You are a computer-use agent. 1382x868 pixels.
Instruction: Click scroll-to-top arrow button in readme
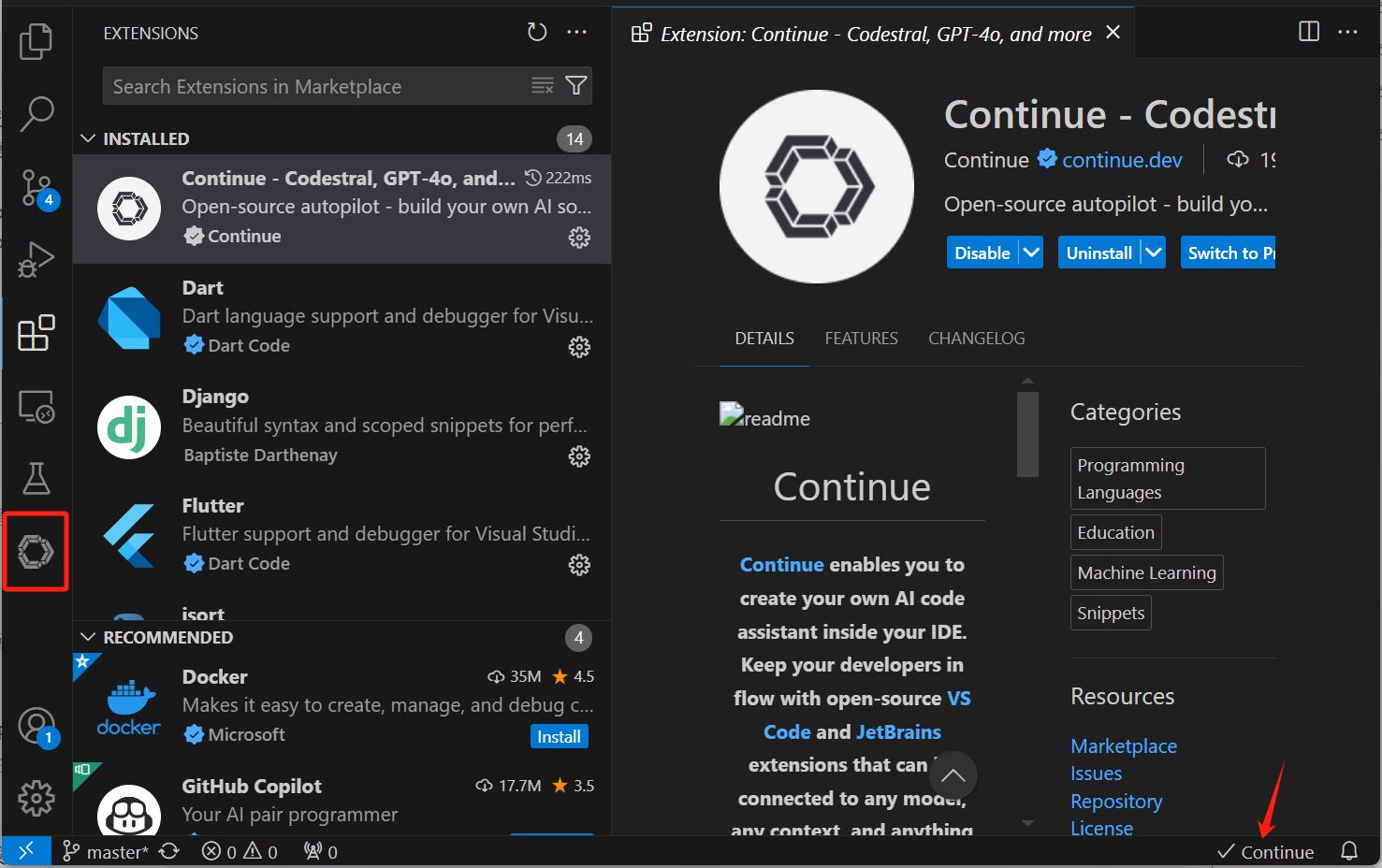953,775
